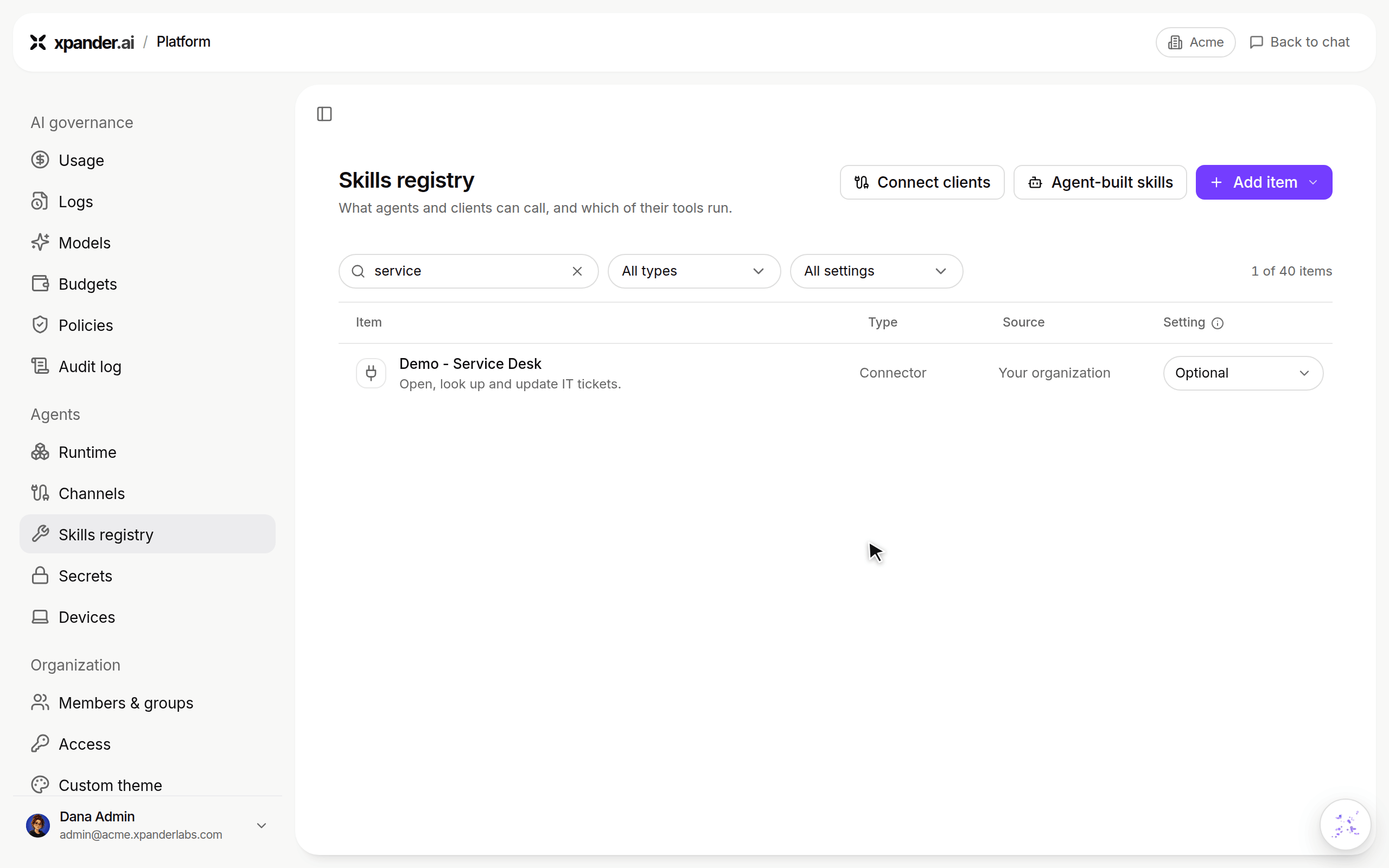Click the Demo - Service Desk plug icon
This screenshot has width=1389, height=868.
[x=371, y=373]
